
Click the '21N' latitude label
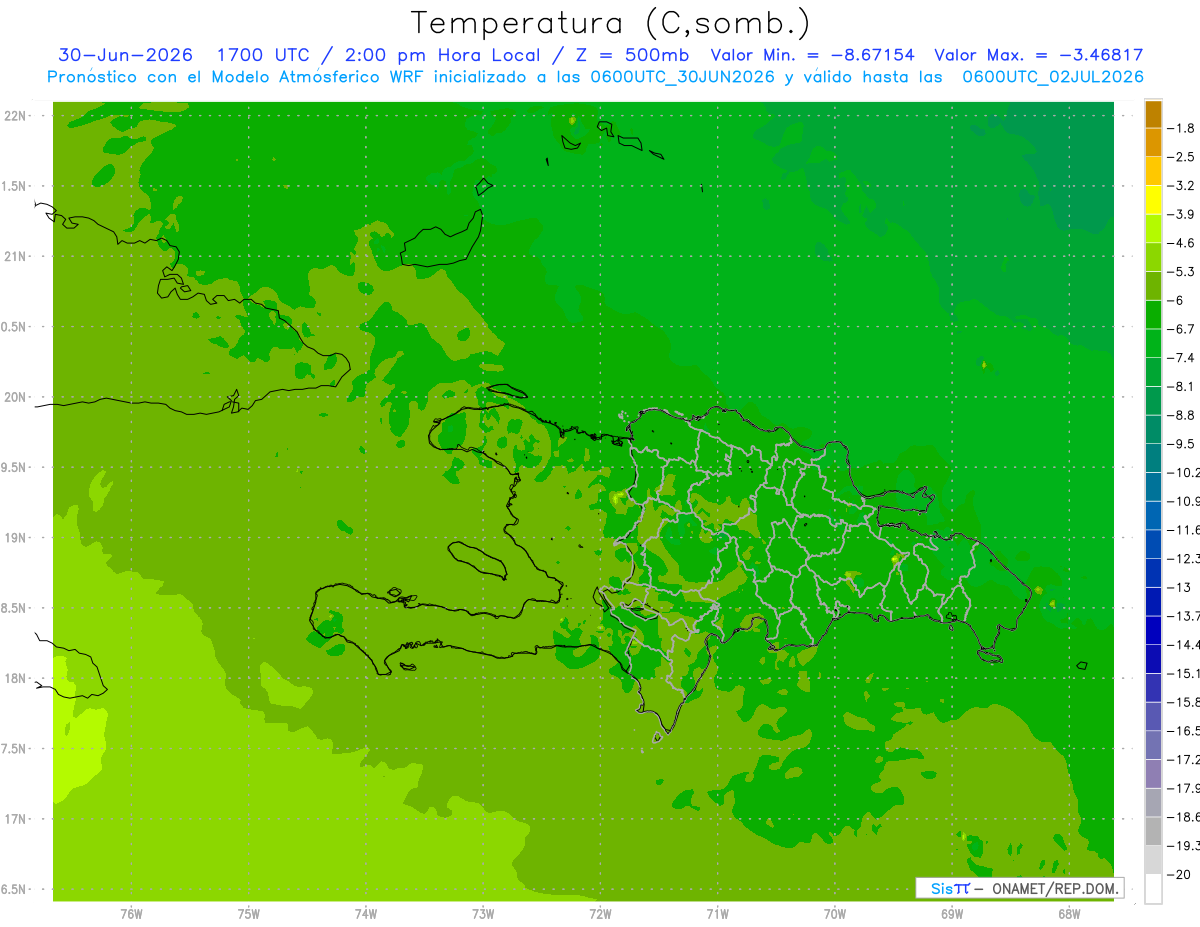(16, 257)
